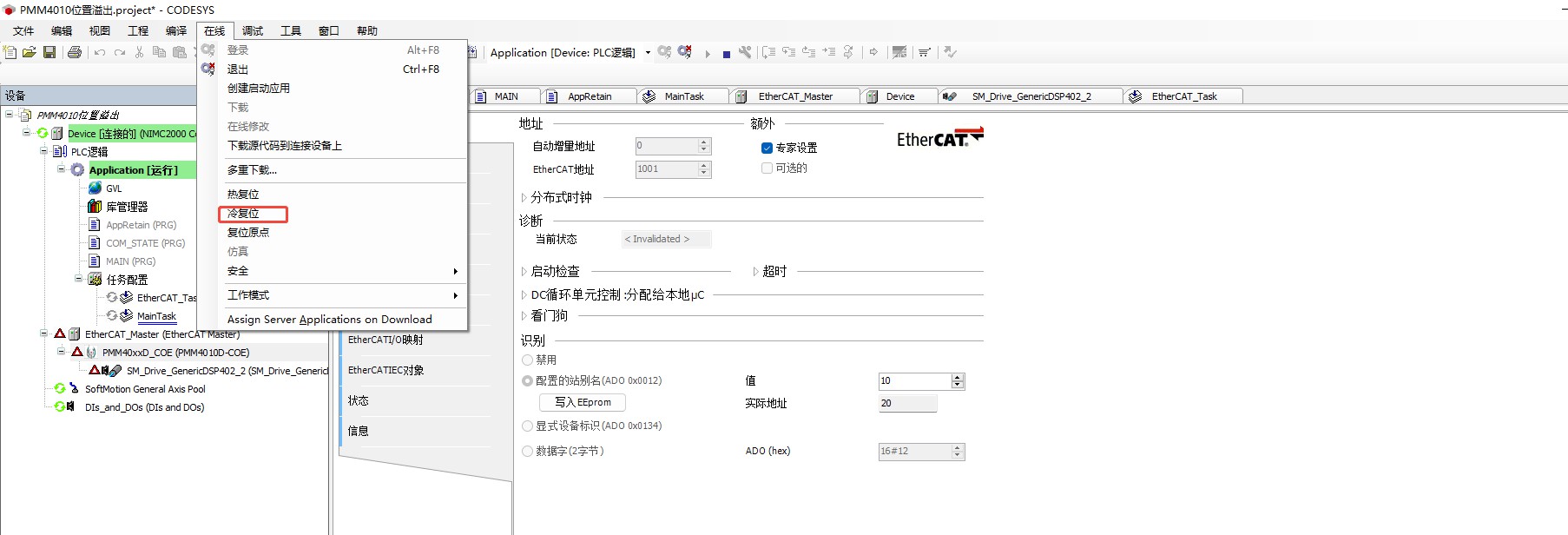Screen dimensions: 1568x535
Task: Click the Step Over debug icon
Action: 768,52
